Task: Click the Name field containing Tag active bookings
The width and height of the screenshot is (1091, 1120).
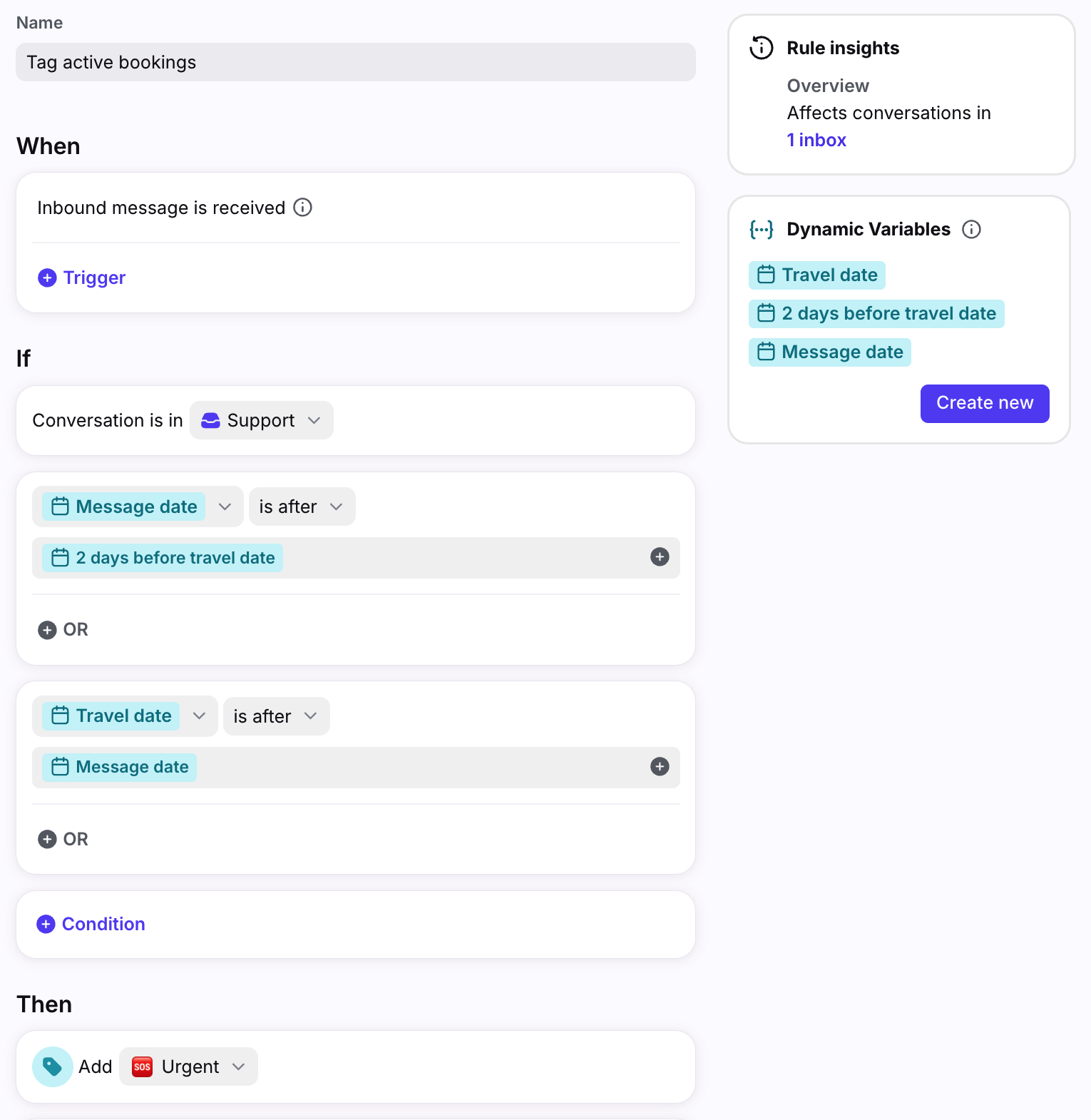Action: click(x=356, y=62)
